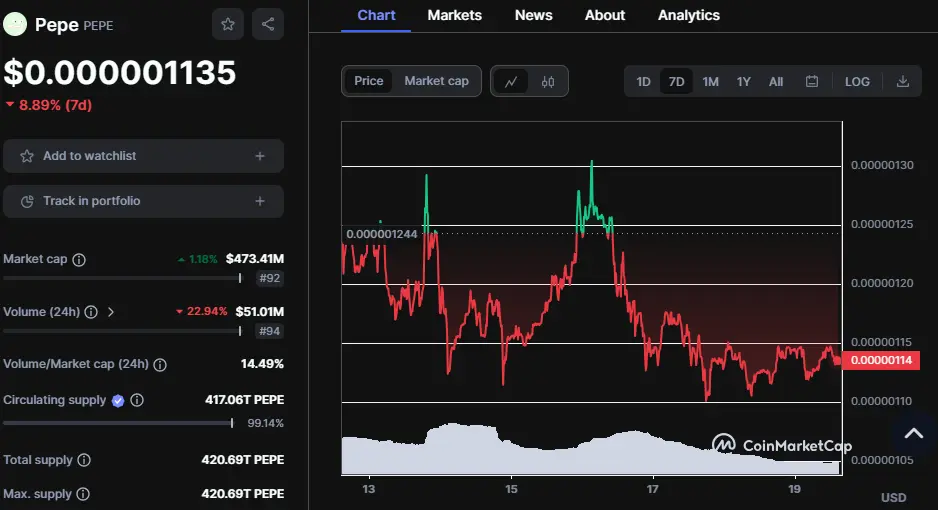Open the calendar date range icon
The image size is (938, 510).
coord(812,81)
